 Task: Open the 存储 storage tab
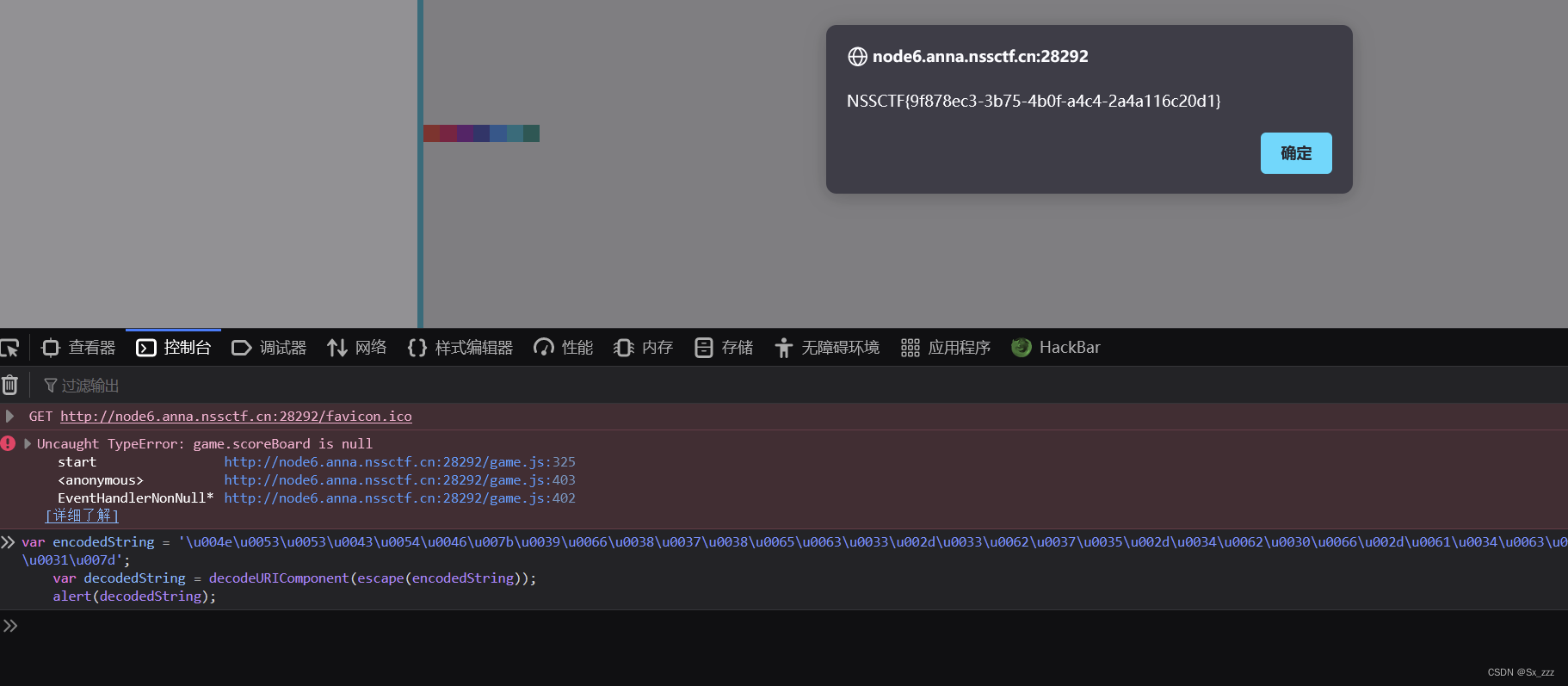(x=724, y=348)
